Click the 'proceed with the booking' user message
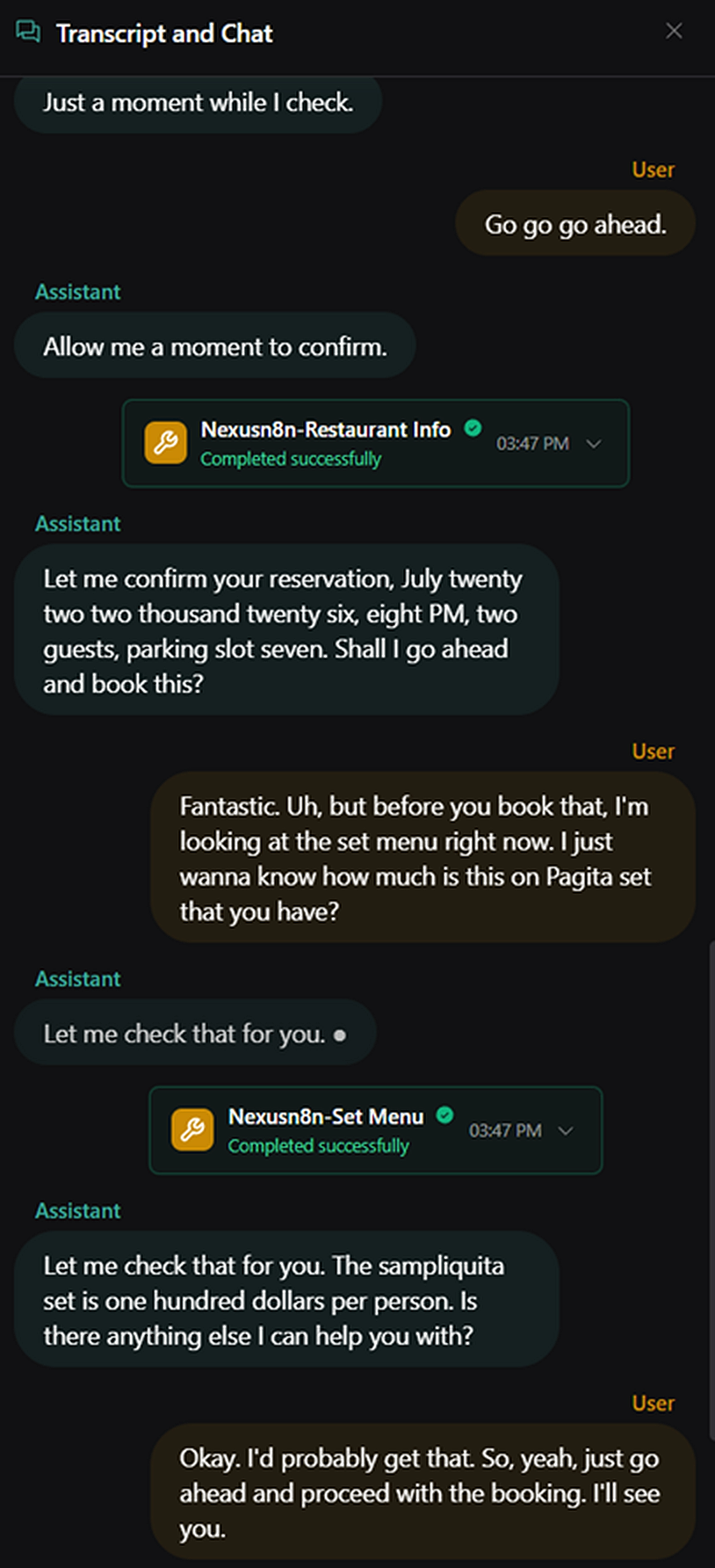This screenshot has width=715, height=1568. tap(422, 1492)
